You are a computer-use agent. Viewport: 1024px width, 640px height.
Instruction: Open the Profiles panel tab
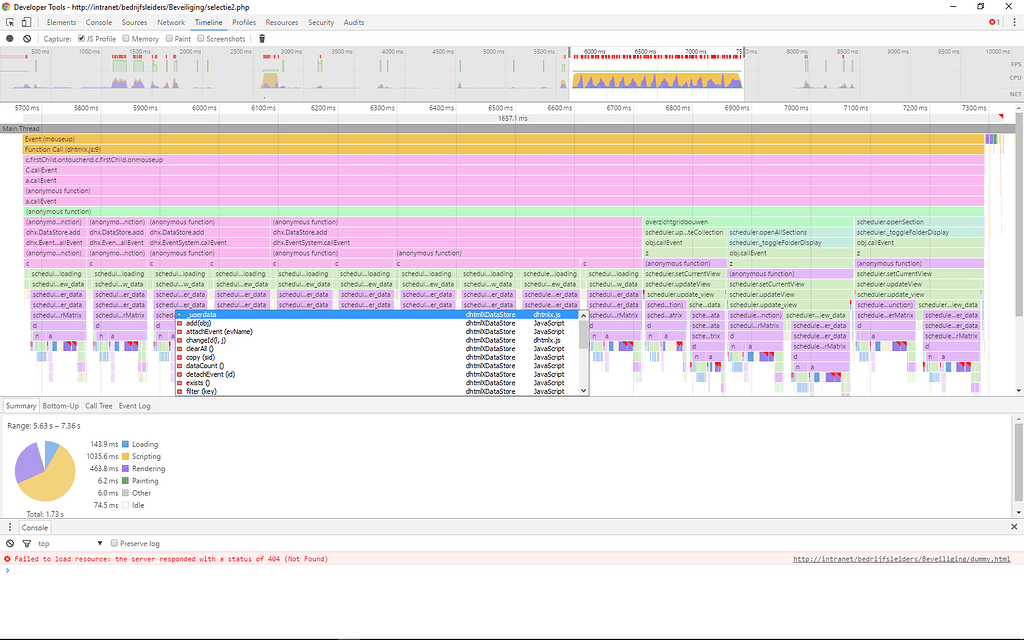click(244, 22)
